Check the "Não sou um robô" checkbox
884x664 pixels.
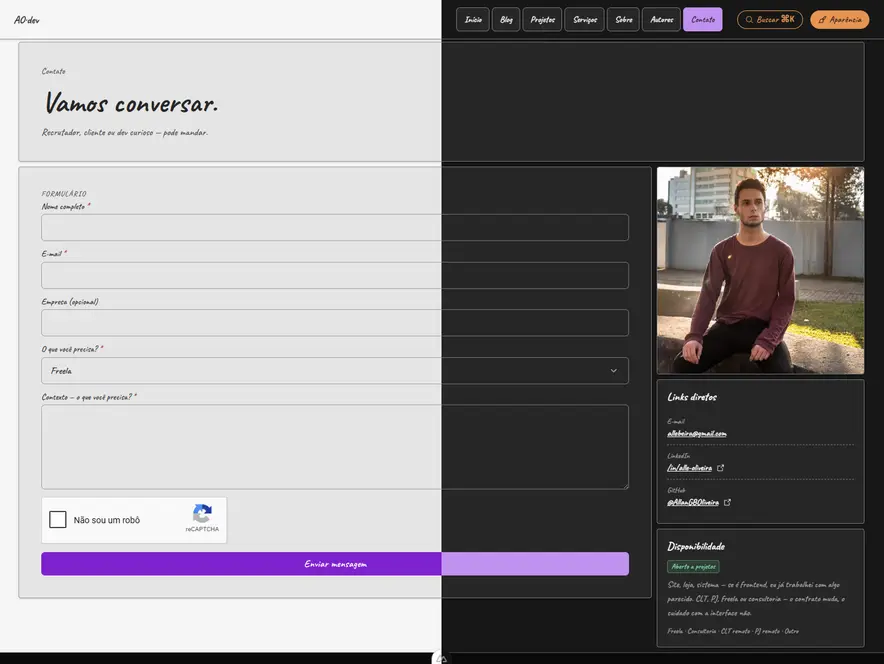click(58, 519)
